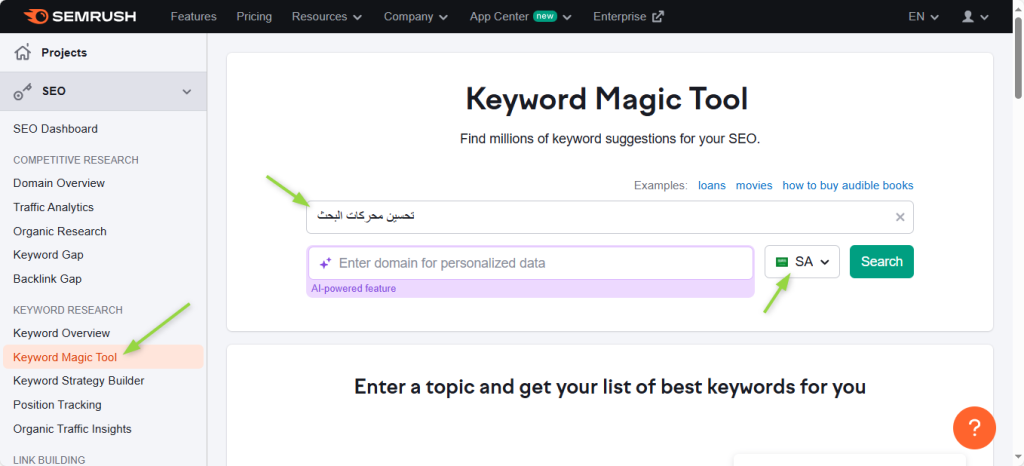Open Keyword Overview in the sidebar
This screenshot has width=1024, height=466.
coord(61,333)
